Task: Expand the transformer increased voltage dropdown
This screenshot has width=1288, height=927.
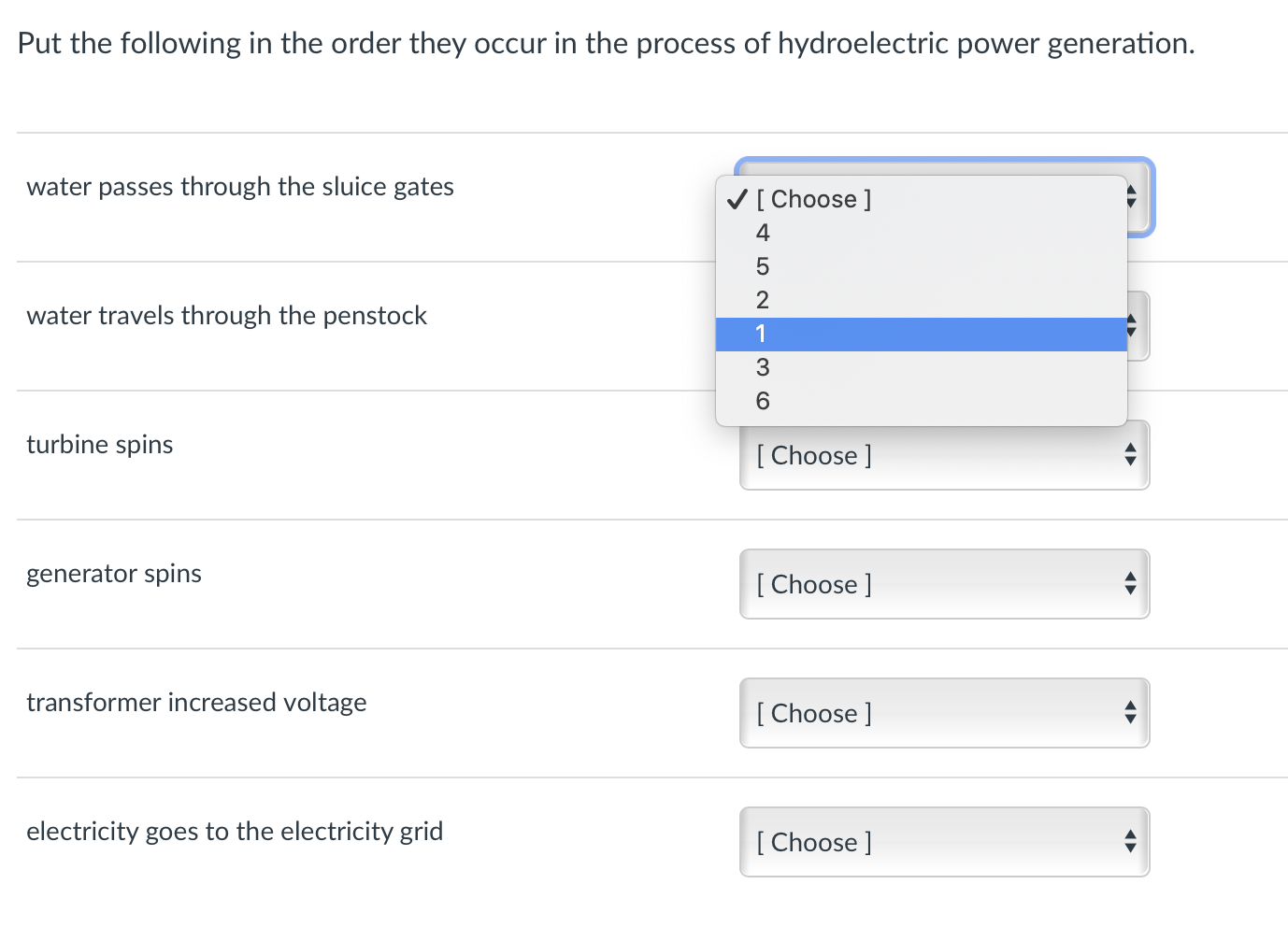Action: pyautogui.click(x=944, y=713)
